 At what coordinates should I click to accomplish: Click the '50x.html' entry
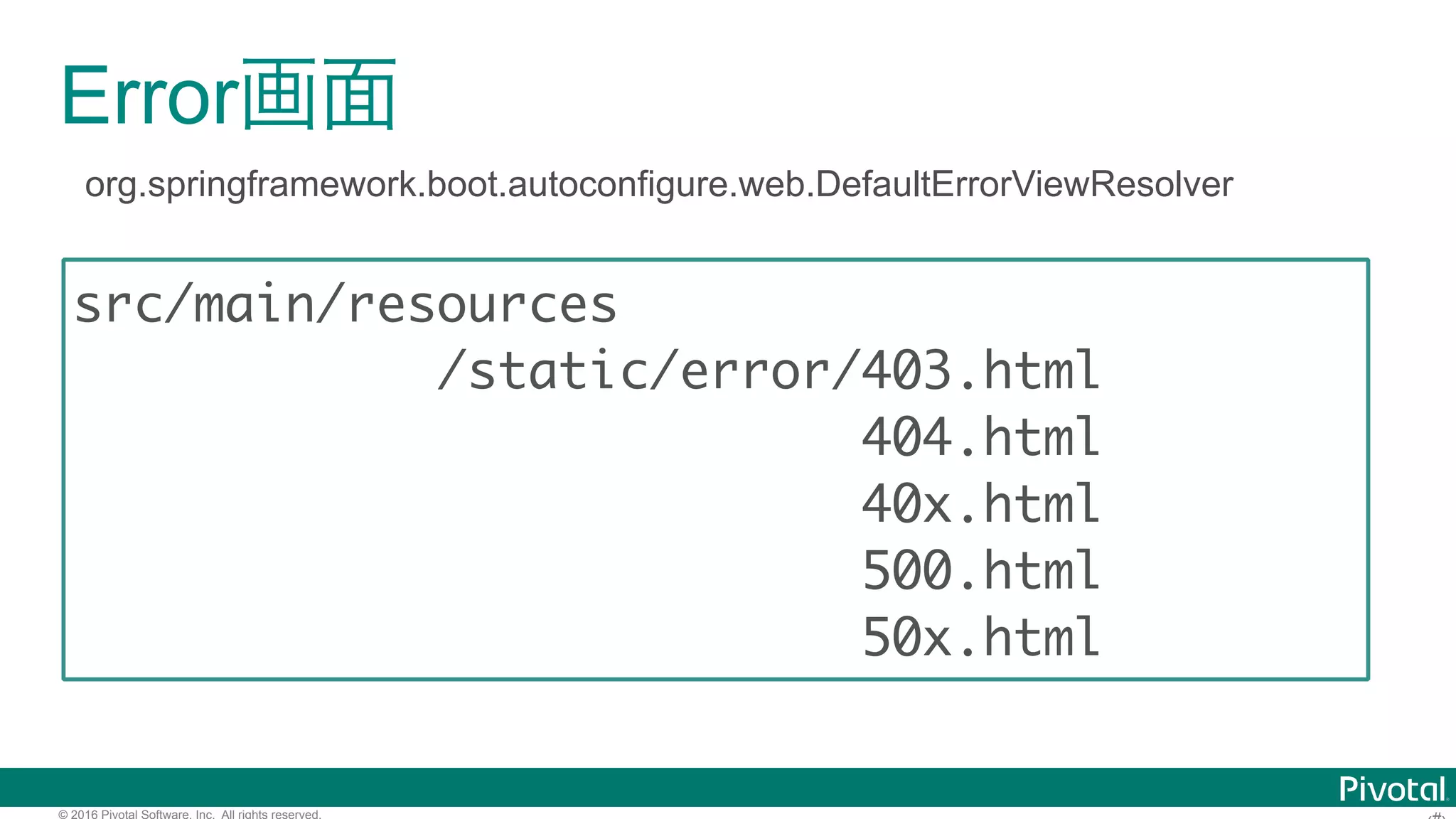coord(981,637)
